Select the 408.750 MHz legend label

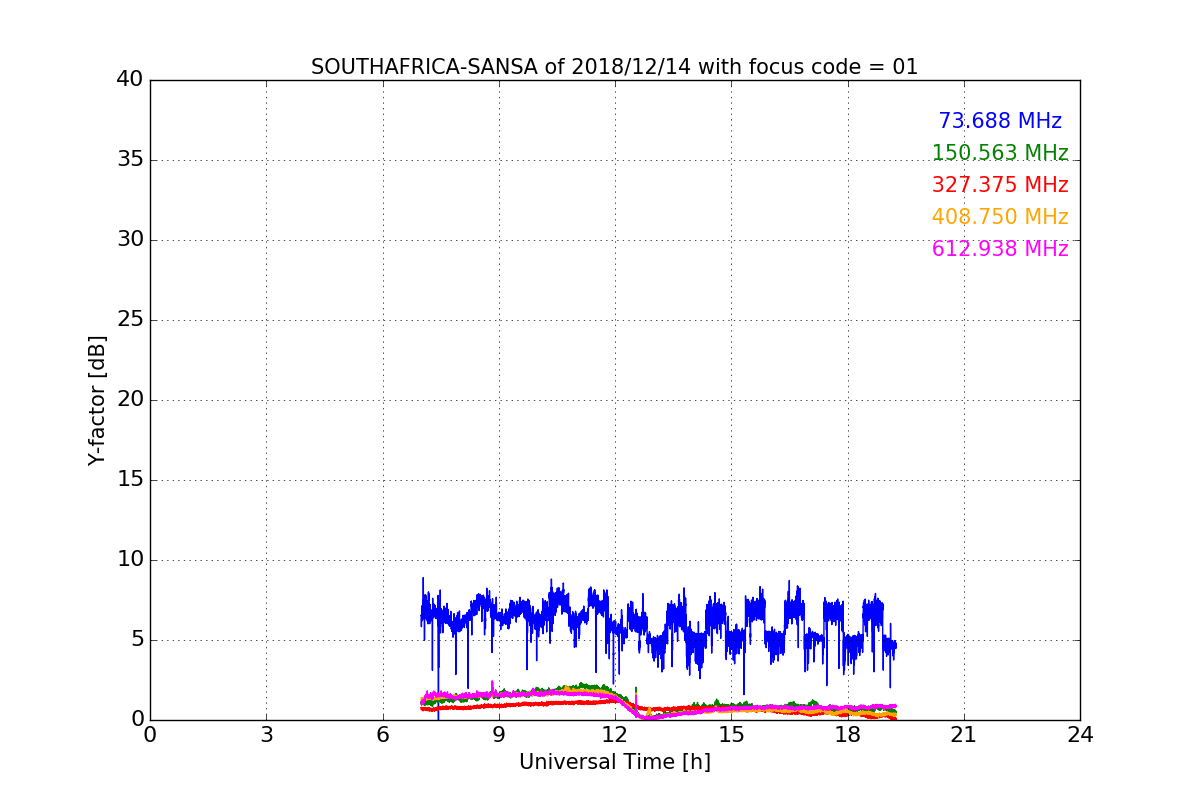(1000, 217)
